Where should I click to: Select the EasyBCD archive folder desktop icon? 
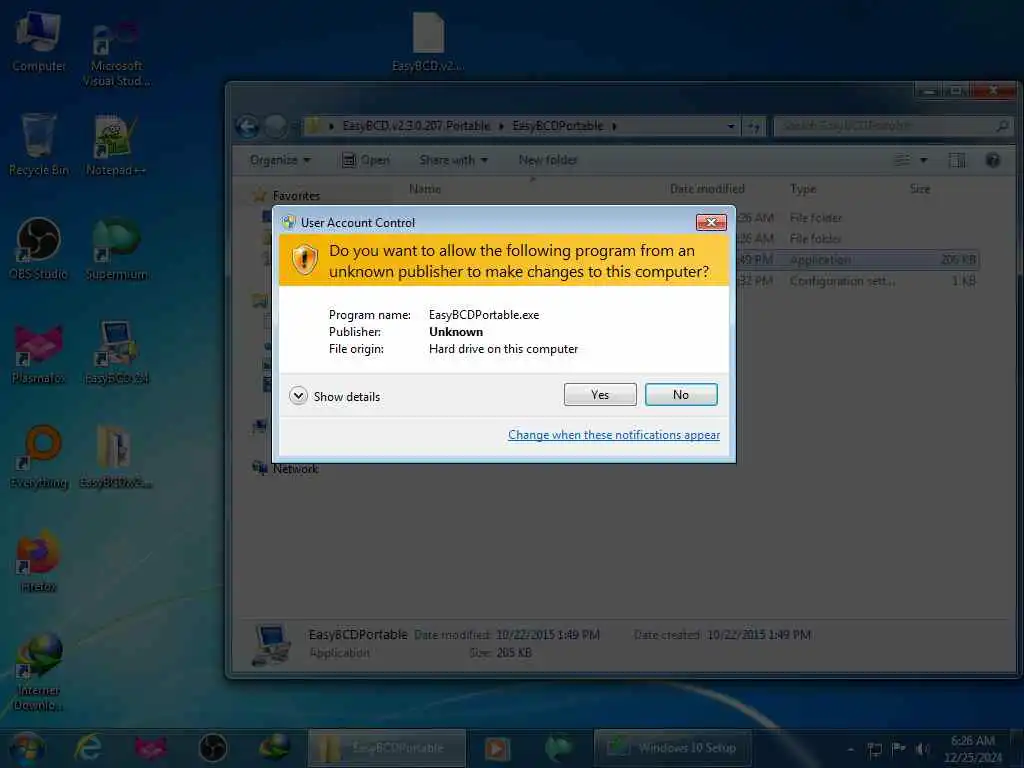[116, 457]
